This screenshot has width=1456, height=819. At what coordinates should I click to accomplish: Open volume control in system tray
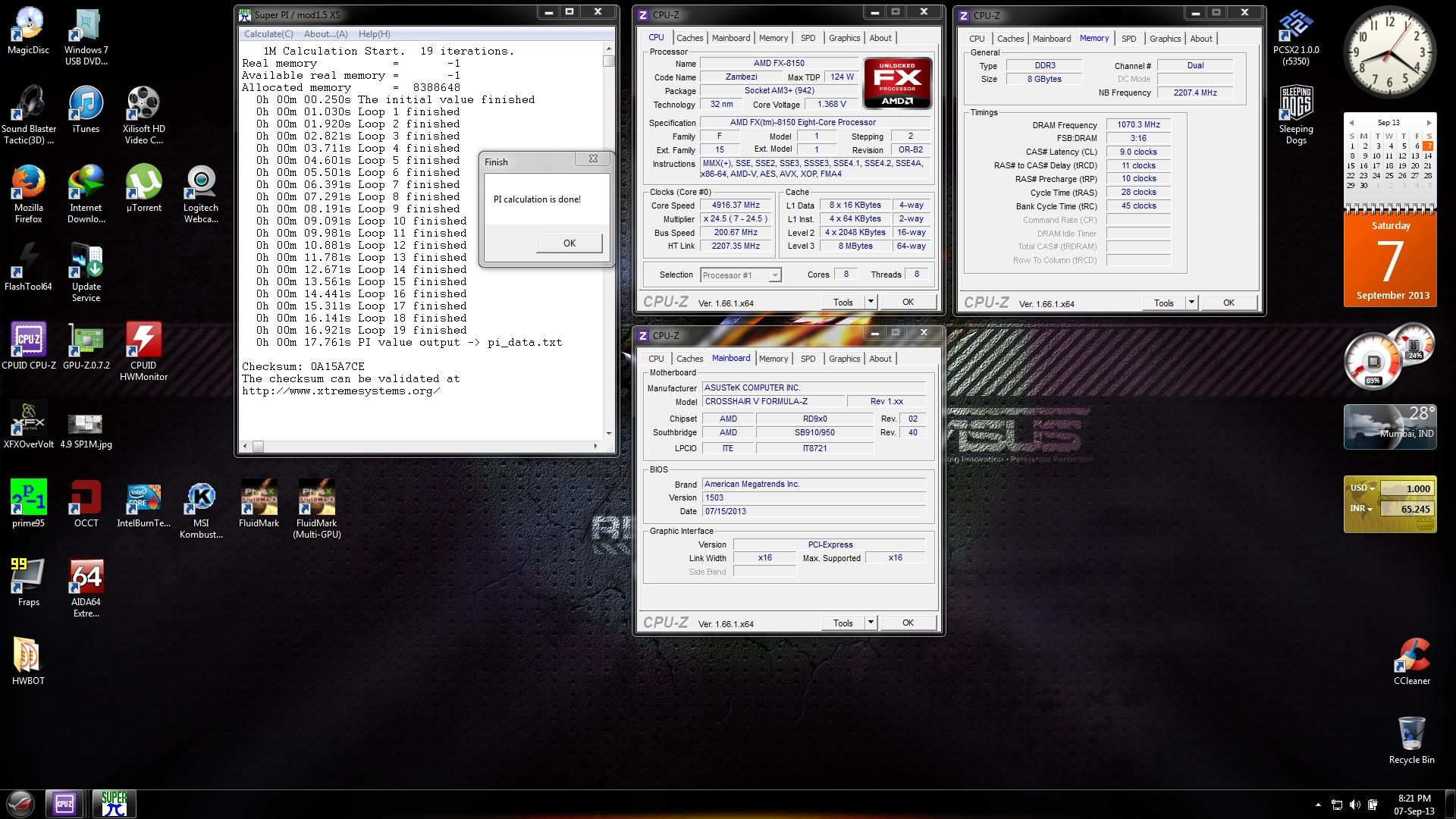[x=1354, y=805]
